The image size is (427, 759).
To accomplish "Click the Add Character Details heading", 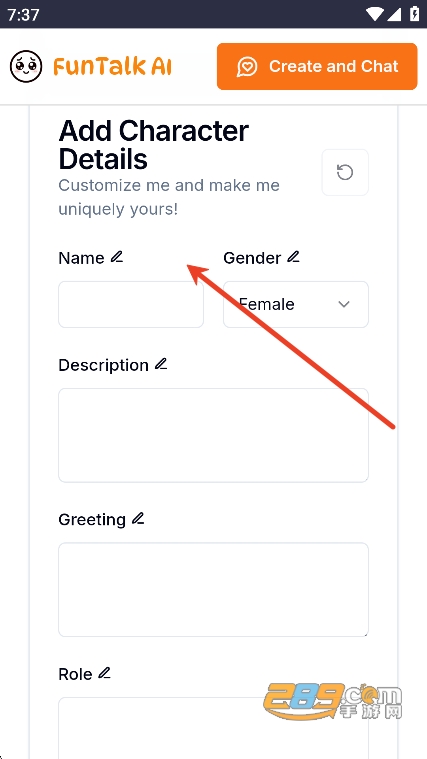I will [x=154, y=145].
